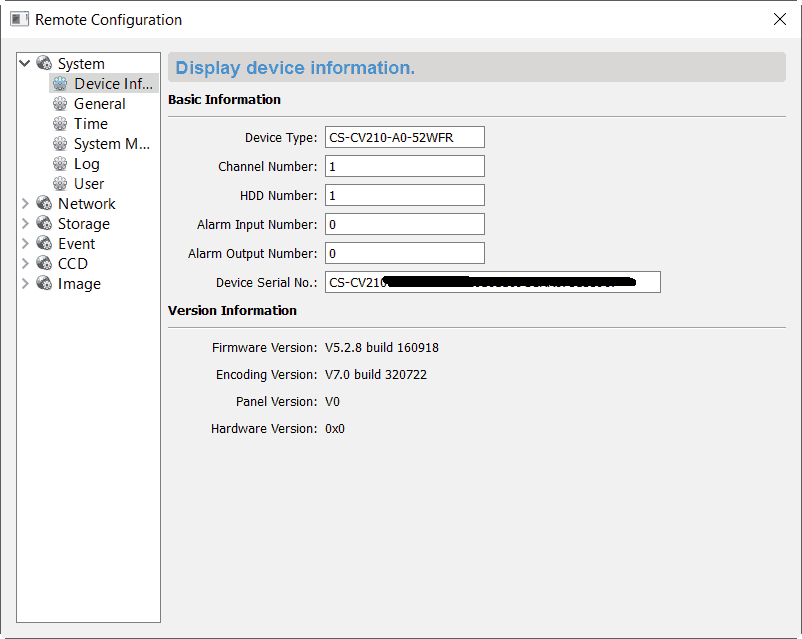This screenshot has width=802, height=639.
Task: Open the System Maintenance tree item
Action: pos(111,144)
